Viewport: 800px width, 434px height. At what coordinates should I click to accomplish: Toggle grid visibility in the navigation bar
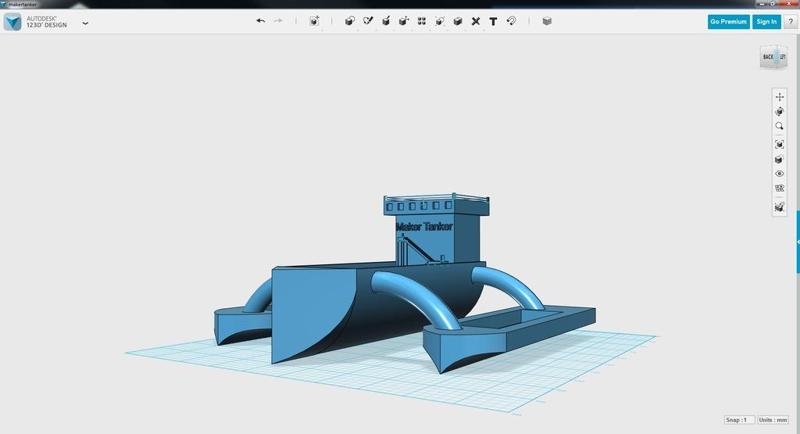coord(779,188)
